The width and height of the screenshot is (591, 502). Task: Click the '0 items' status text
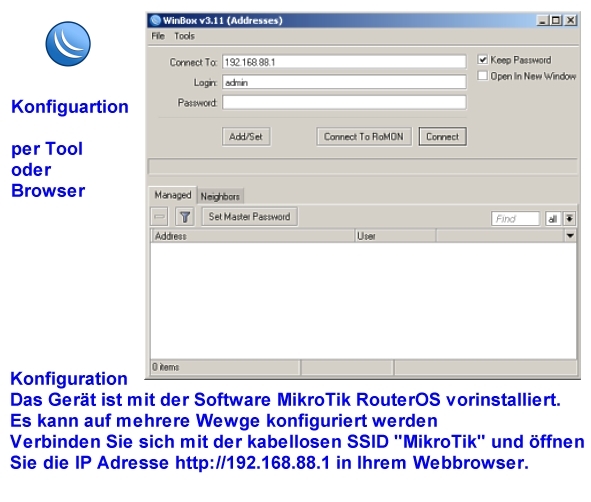[x=165, y=367]
